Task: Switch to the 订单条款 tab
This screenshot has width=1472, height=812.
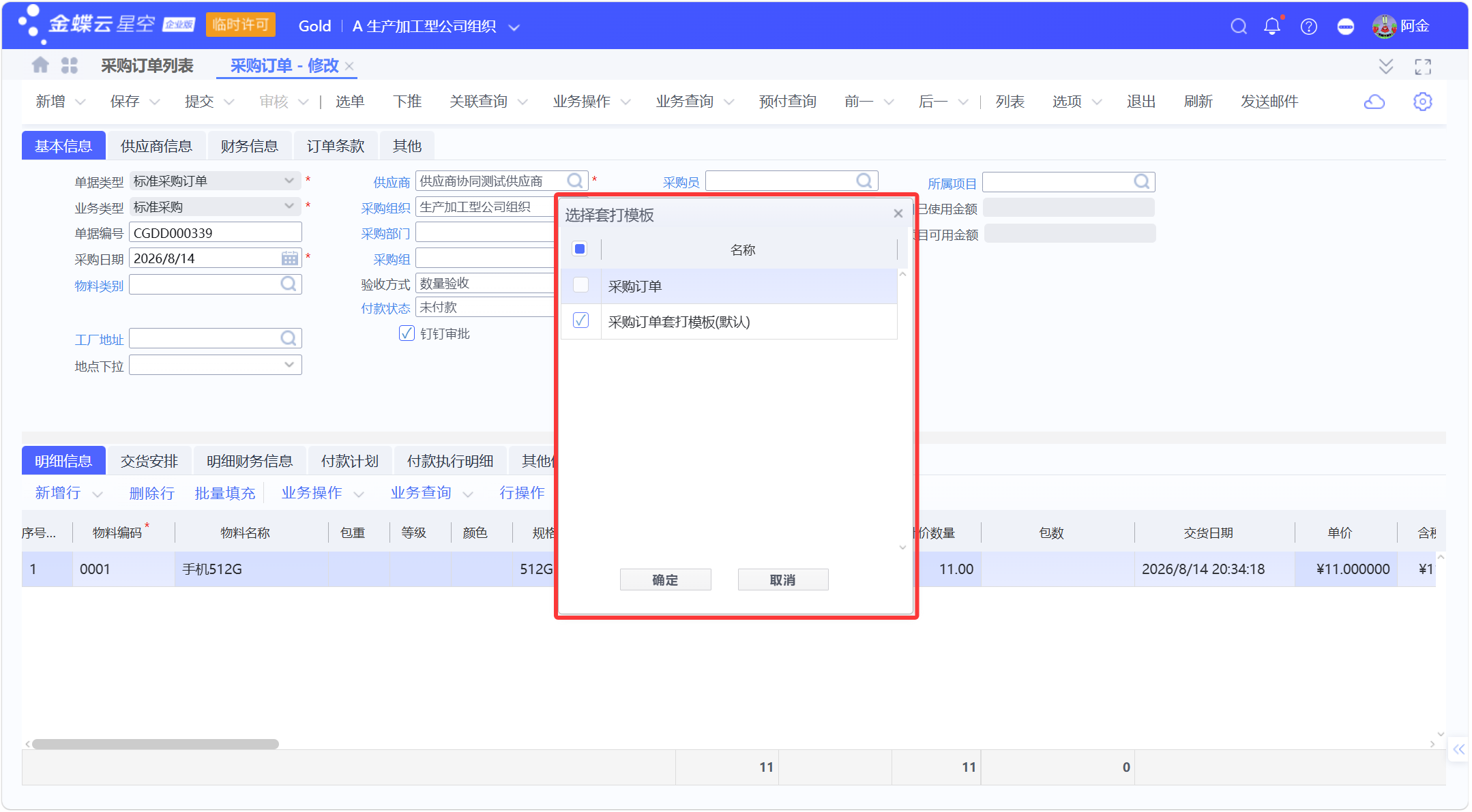Action: coord(336,146)
